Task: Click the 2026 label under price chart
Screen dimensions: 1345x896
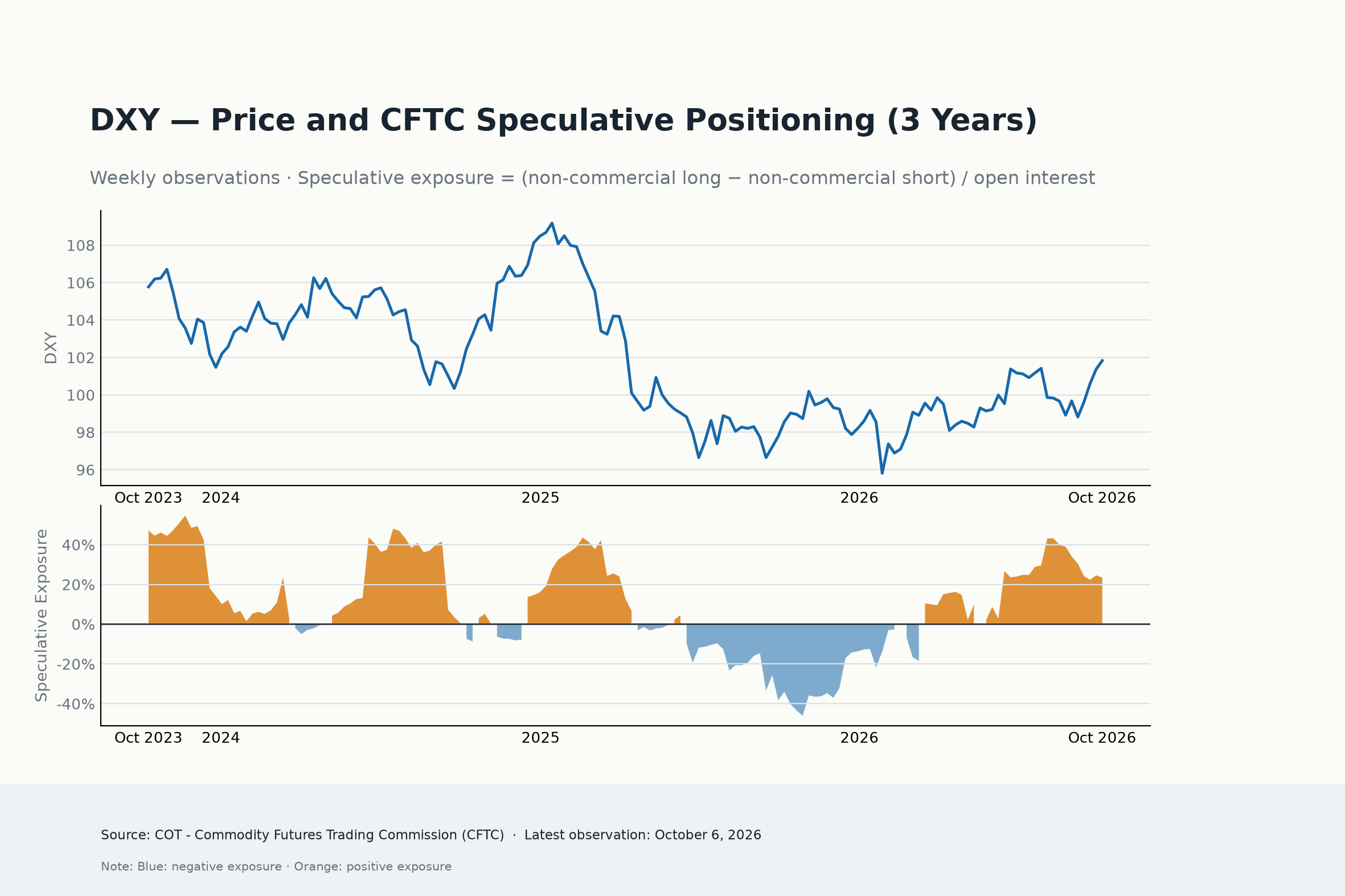Action: point(859,498)
